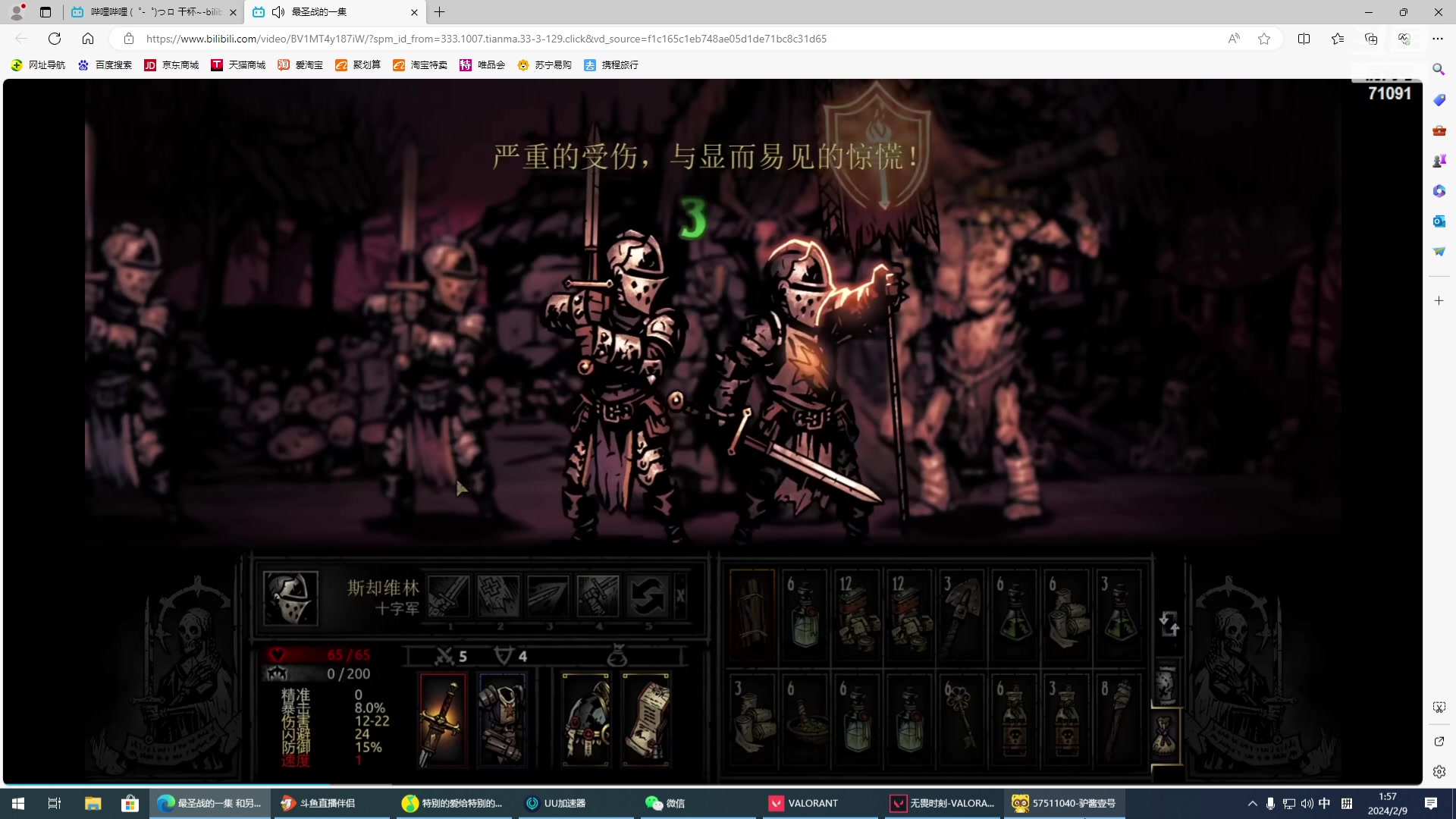Add this page to favorites

pos(1264,39)
